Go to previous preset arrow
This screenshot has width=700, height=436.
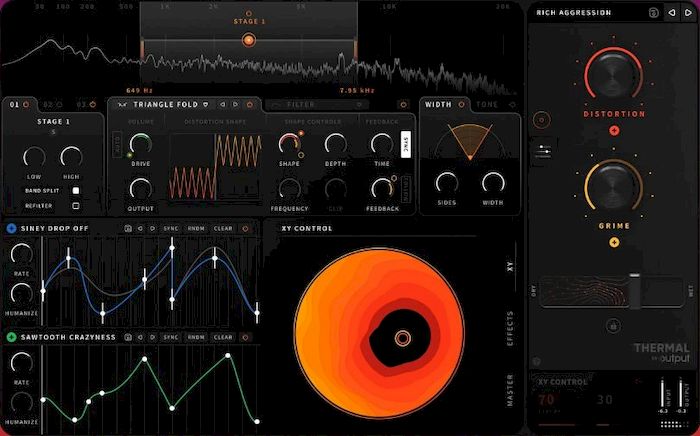tap(671, 12)
